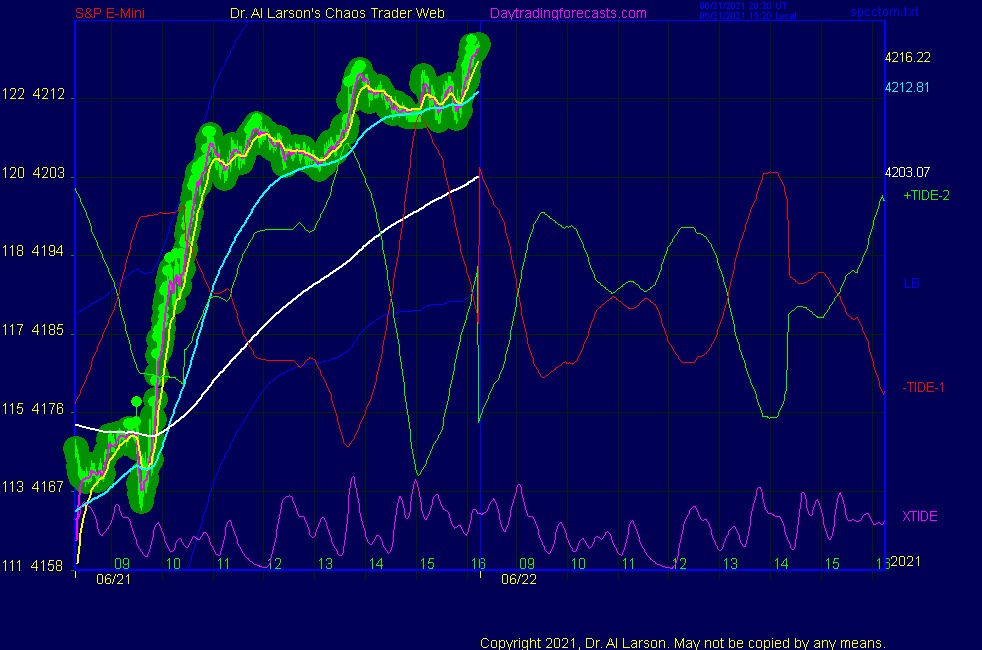Click the 15 hour label of the 06/21 session
The image size is (982, 650).
pos(427,564)
